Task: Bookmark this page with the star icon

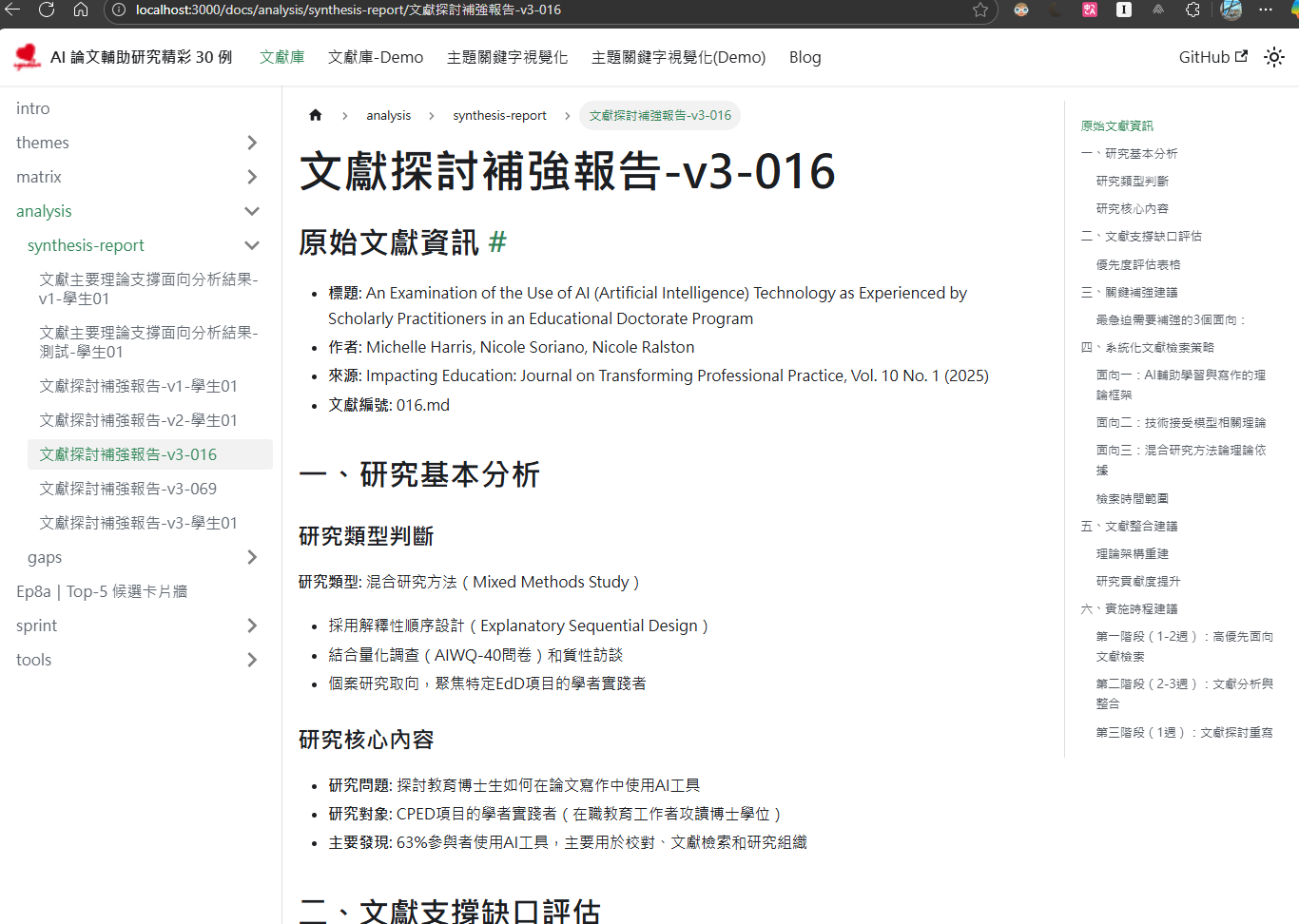Action: (980, 10)
